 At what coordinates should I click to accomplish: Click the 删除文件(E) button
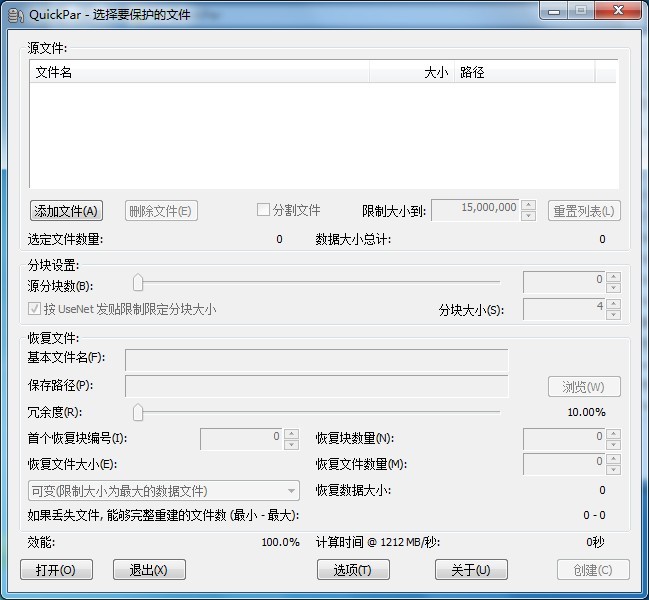pyautogui.click(x=160, y=211)
